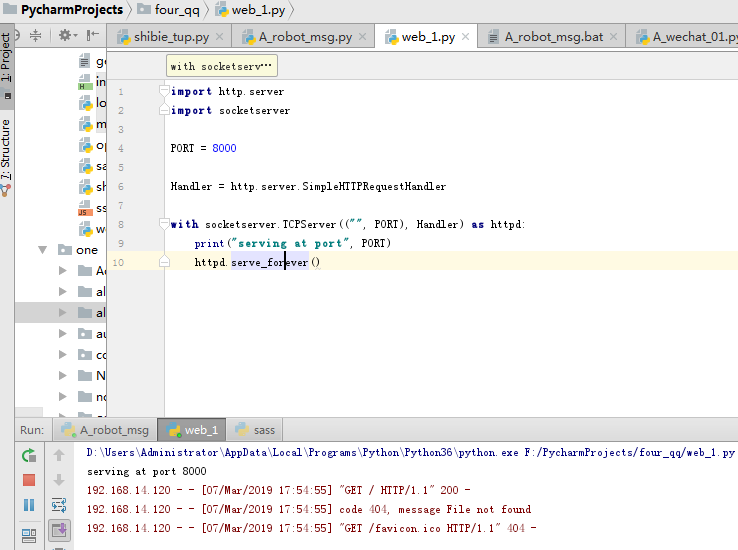Open project settings gear icon

tap(65, 35)
